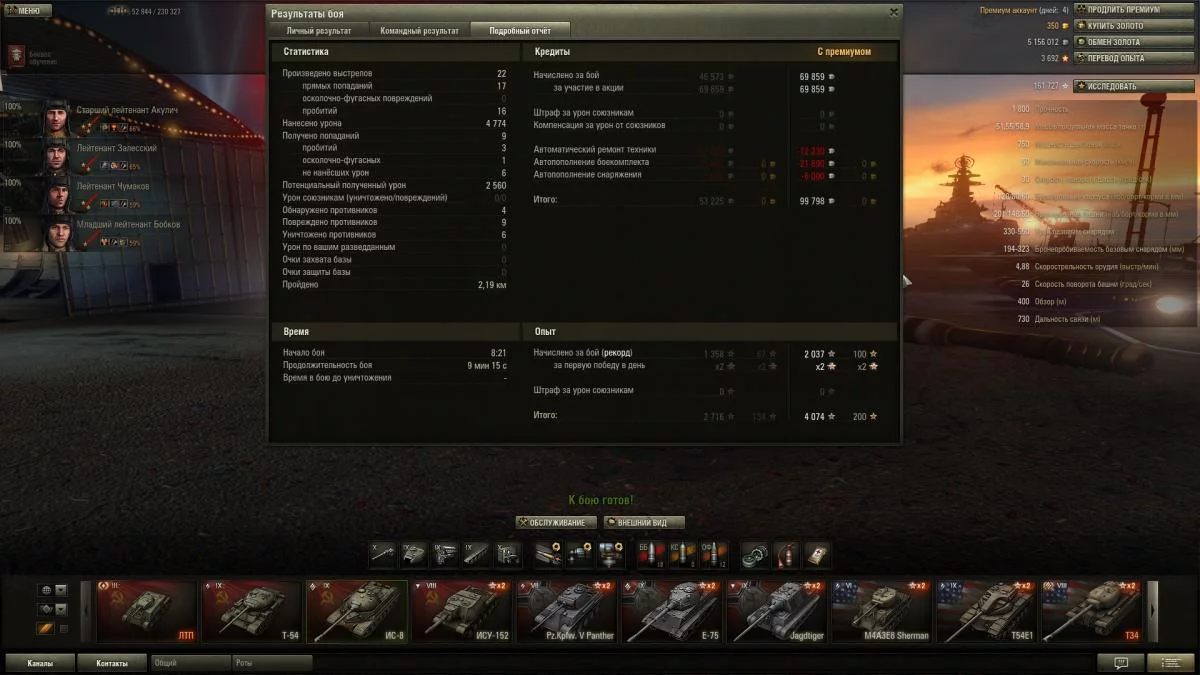Click the vehicle type filter icon

(45, 609)
